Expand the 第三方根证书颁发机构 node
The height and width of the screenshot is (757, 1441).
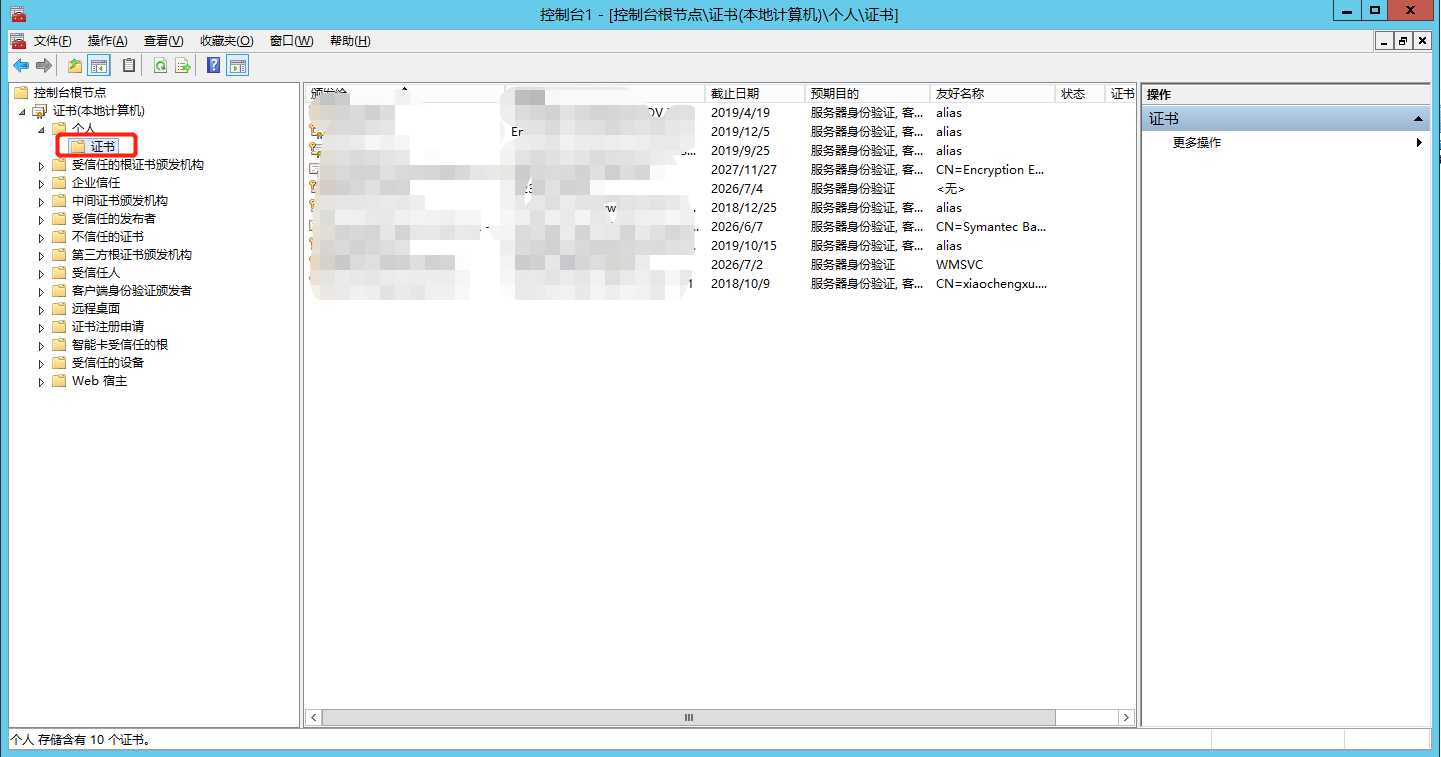coord(41,255)
